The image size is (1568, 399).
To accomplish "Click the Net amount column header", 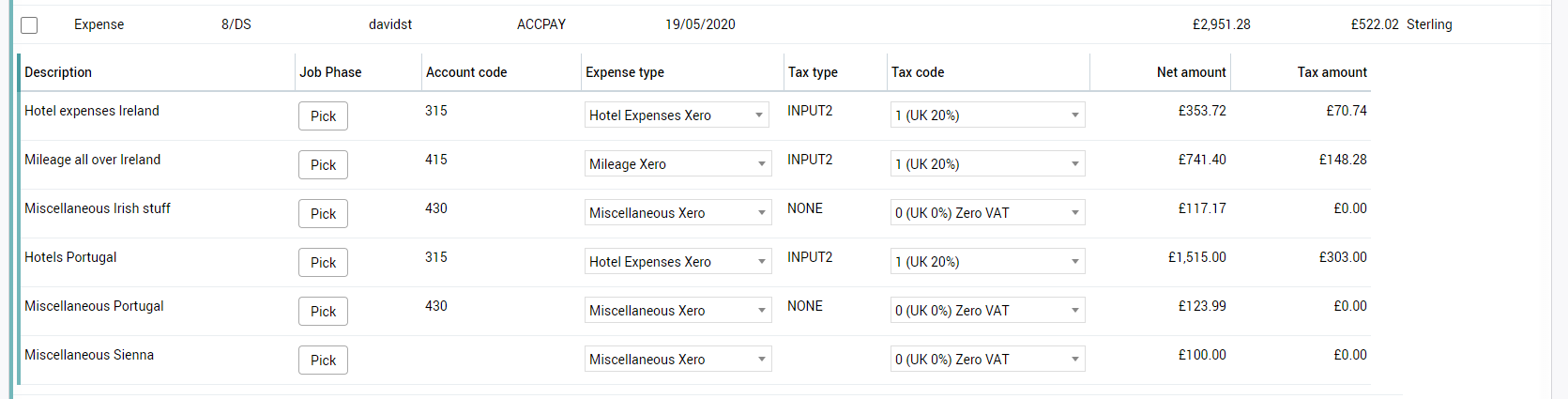I will 1191,72.
